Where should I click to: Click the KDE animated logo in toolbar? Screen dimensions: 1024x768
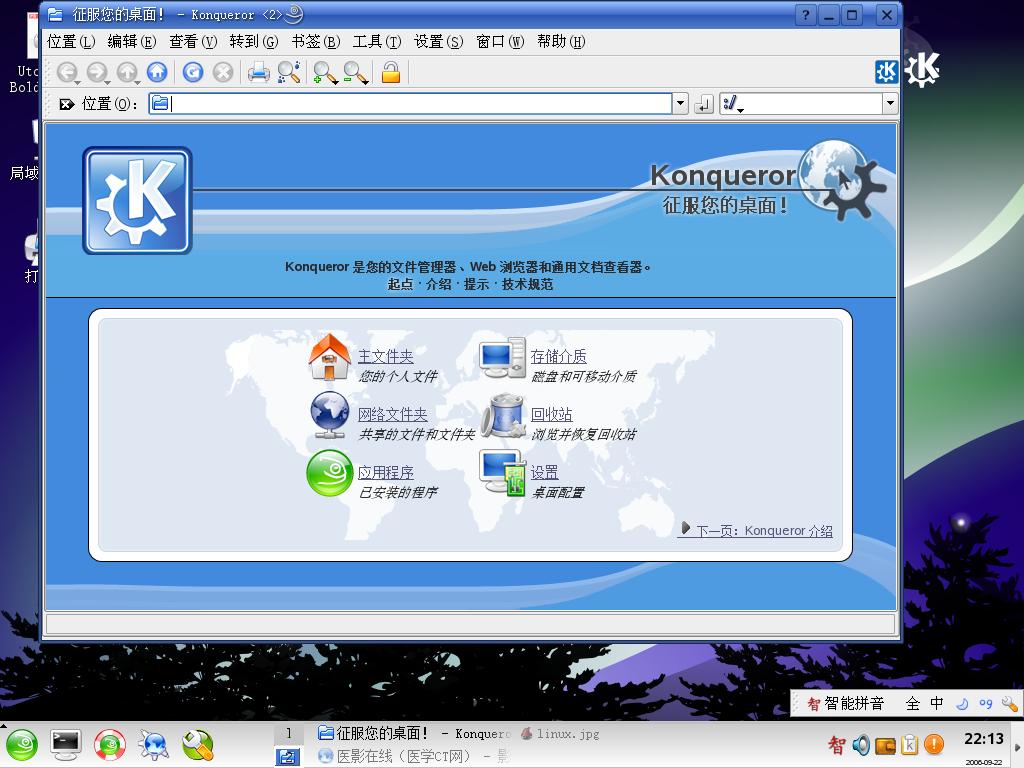(886, 72)
